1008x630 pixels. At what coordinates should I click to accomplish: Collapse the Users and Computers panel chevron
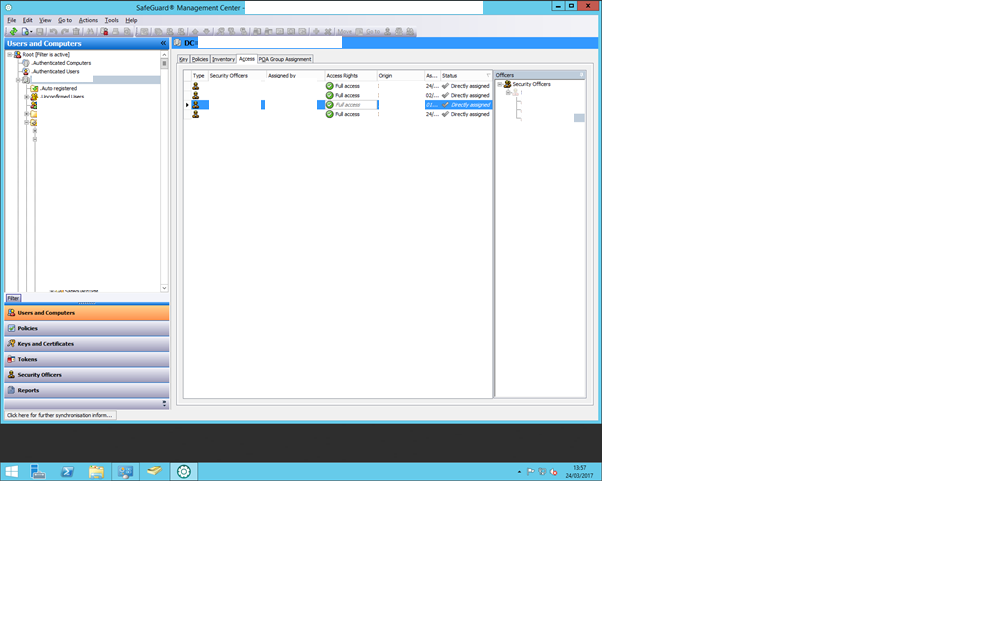pos(163,43)
